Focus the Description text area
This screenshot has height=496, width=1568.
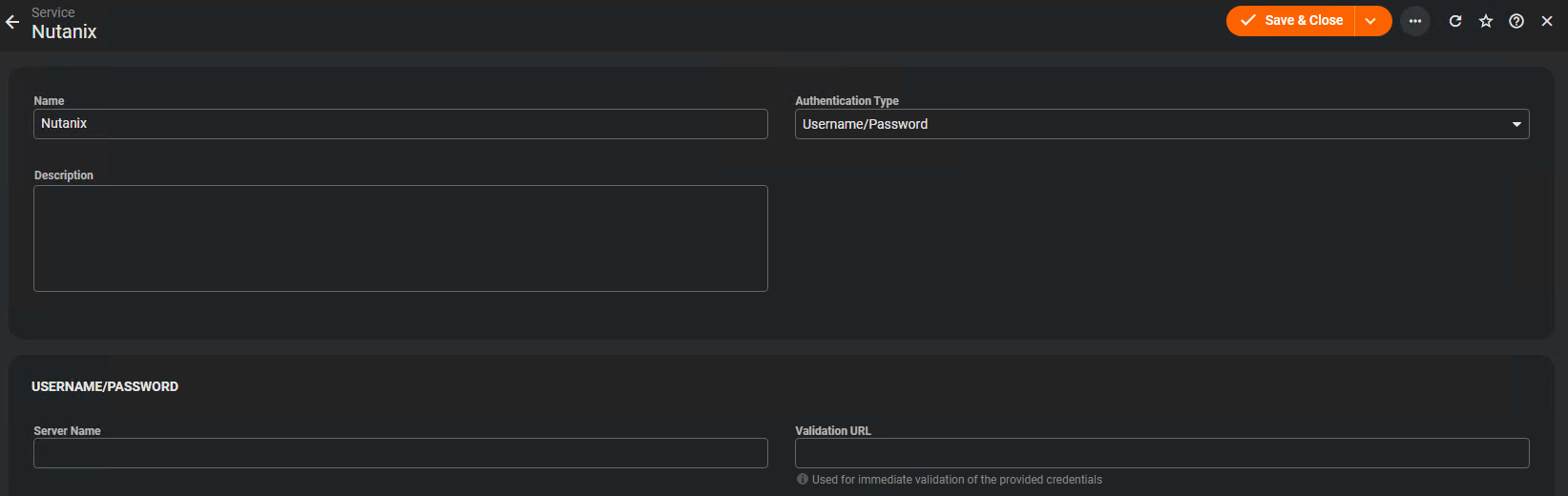[400, 238]
